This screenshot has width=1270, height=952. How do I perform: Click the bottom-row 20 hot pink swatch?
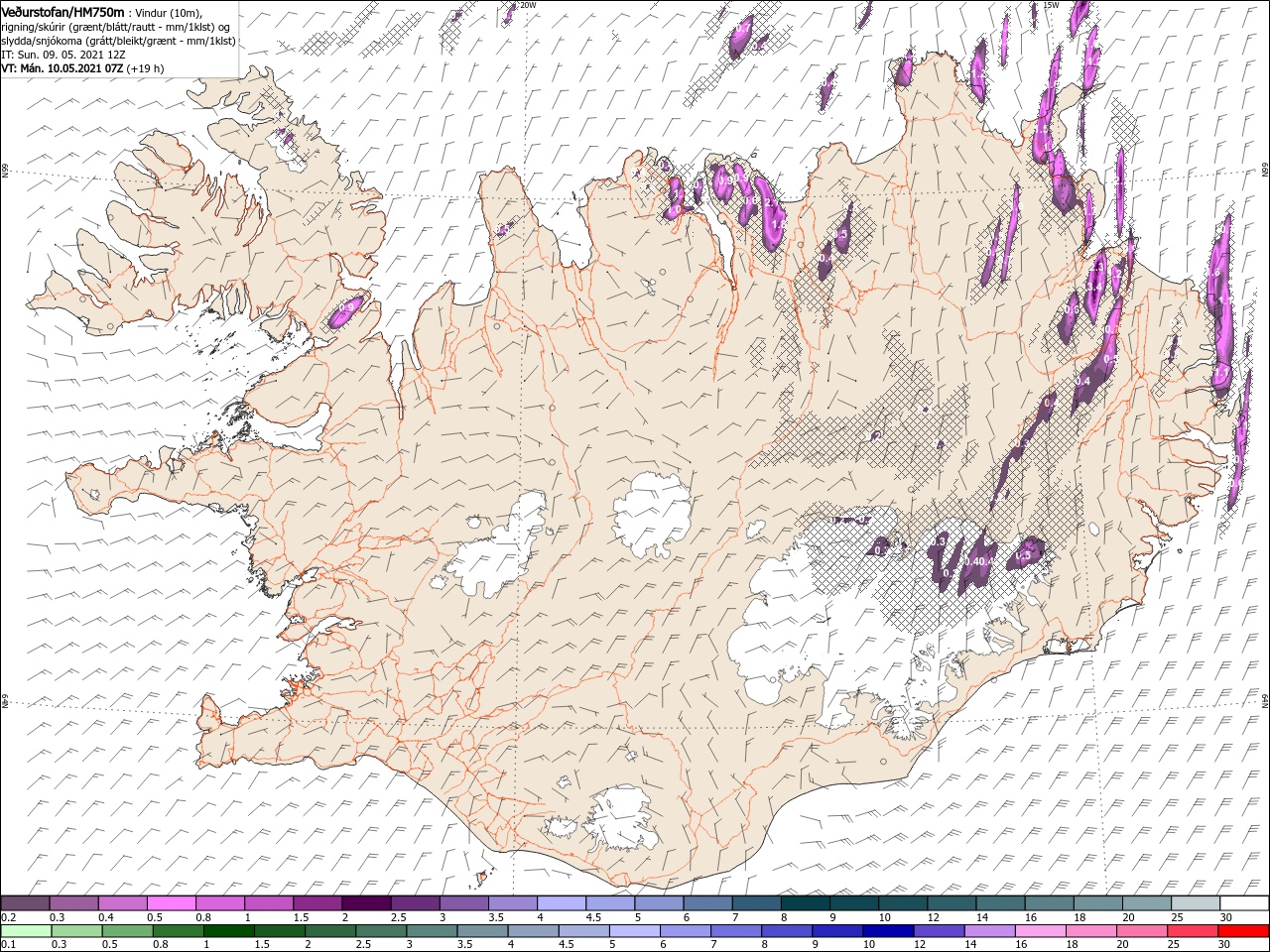point(1141,931)
